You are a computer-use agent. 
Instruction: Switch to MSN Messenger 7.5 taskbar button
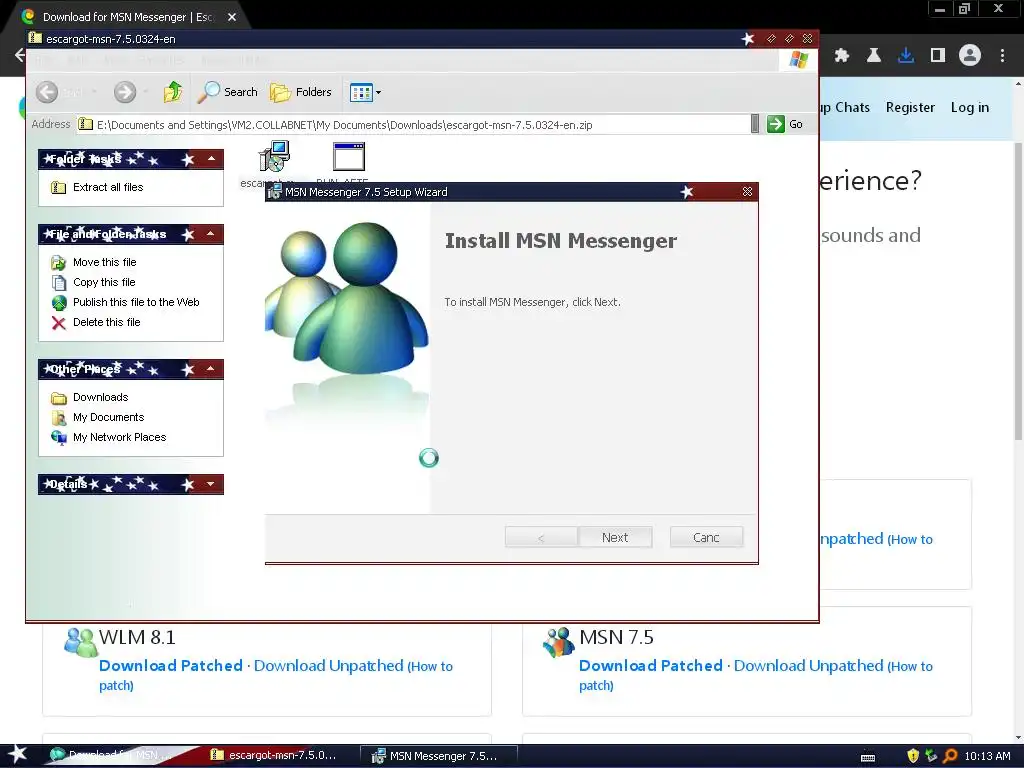[x=439, y=756]
